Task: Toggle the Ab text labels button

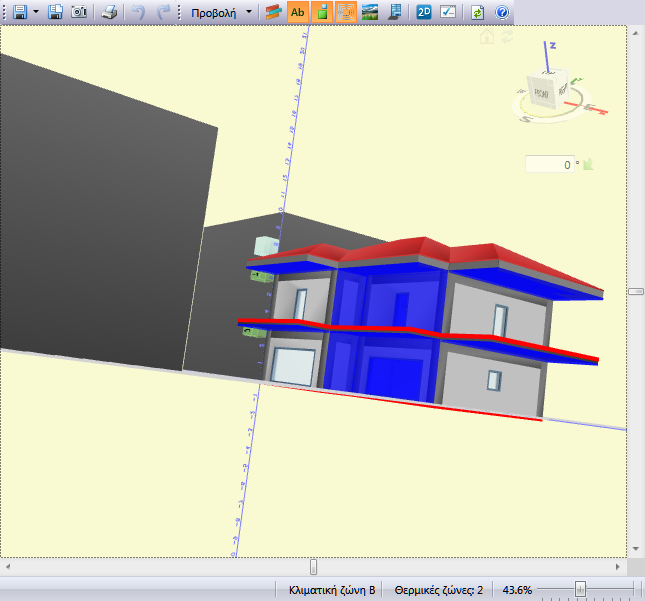Action: coord(298,13)
